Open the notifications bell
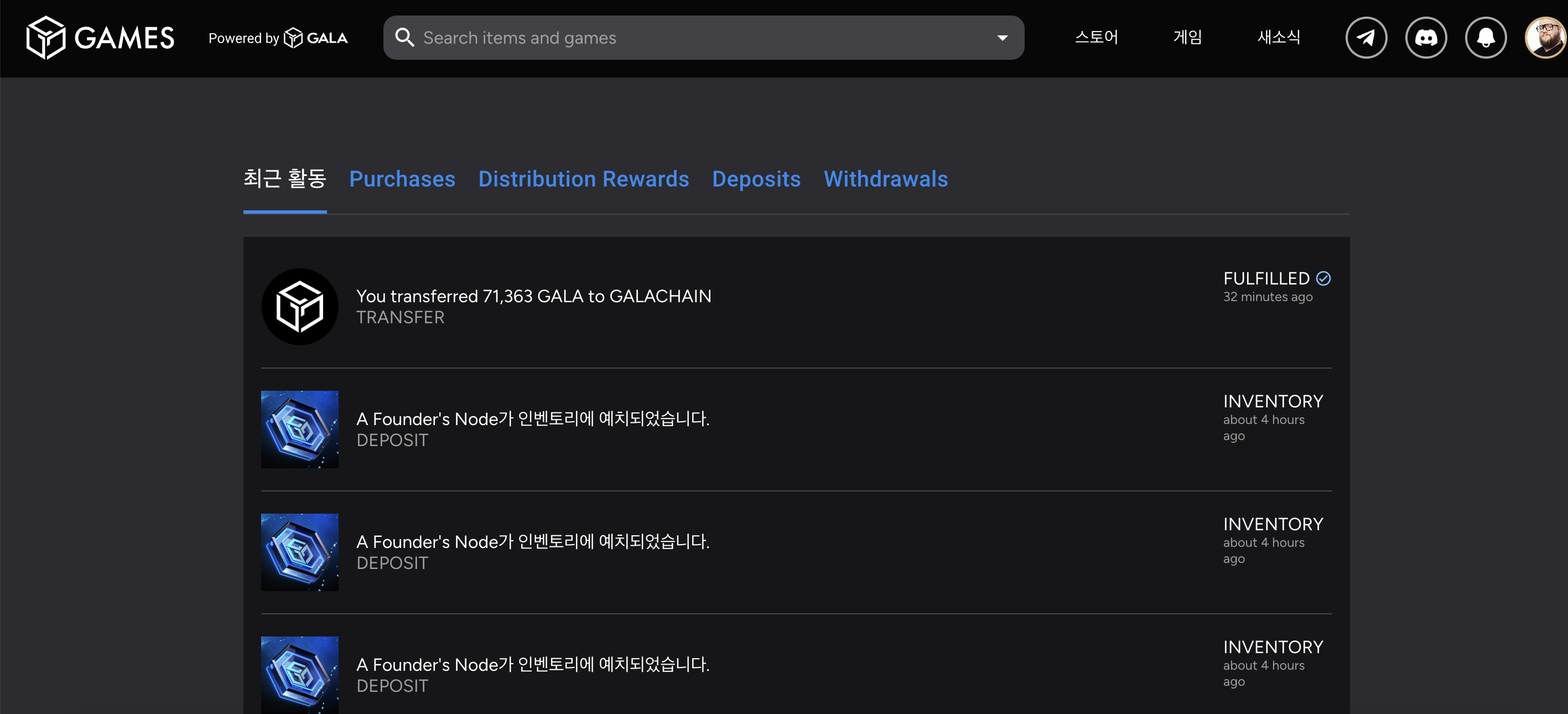The image size is (1568, 714). click(x=1484, y=38)
